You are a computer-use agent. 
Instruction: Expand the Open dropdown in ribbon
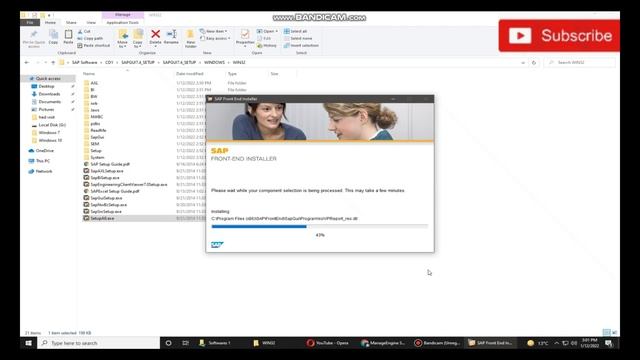267,31
